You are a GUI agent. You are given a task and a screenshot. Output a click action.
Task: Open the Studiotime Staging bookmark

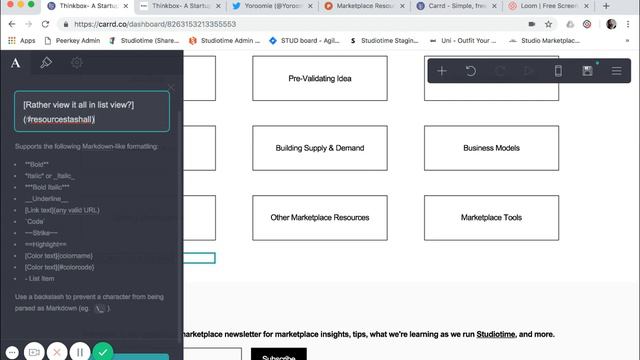click(384, 40)
